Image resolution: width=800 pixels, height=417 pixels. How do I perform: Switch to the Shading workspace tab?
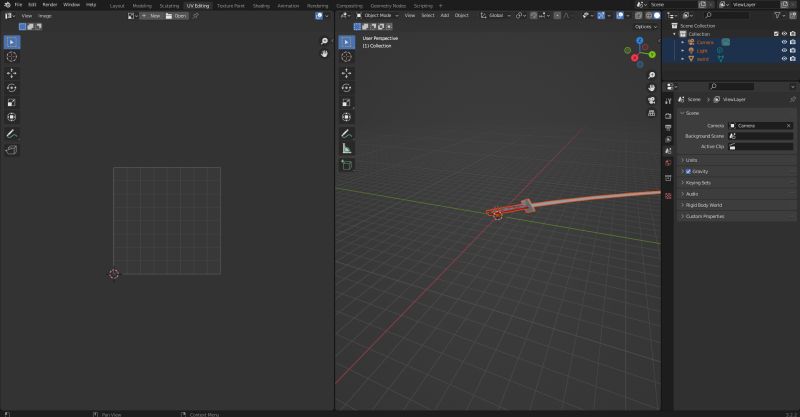pyautogui.click(x=261, y=6)
